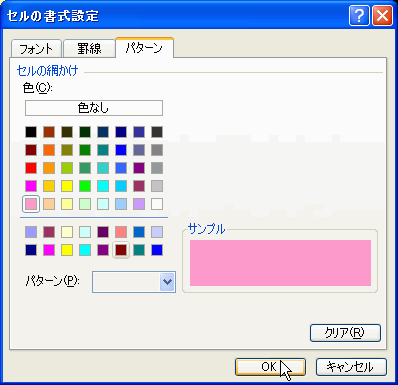Click the 色なし no-color button
Image resolution: width=398 pixels, height=385 pixels.
94,108
